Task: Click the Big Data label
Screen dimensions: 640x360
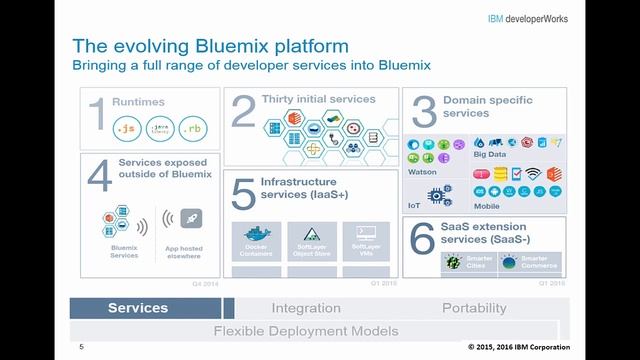Action: click(489, 154)
